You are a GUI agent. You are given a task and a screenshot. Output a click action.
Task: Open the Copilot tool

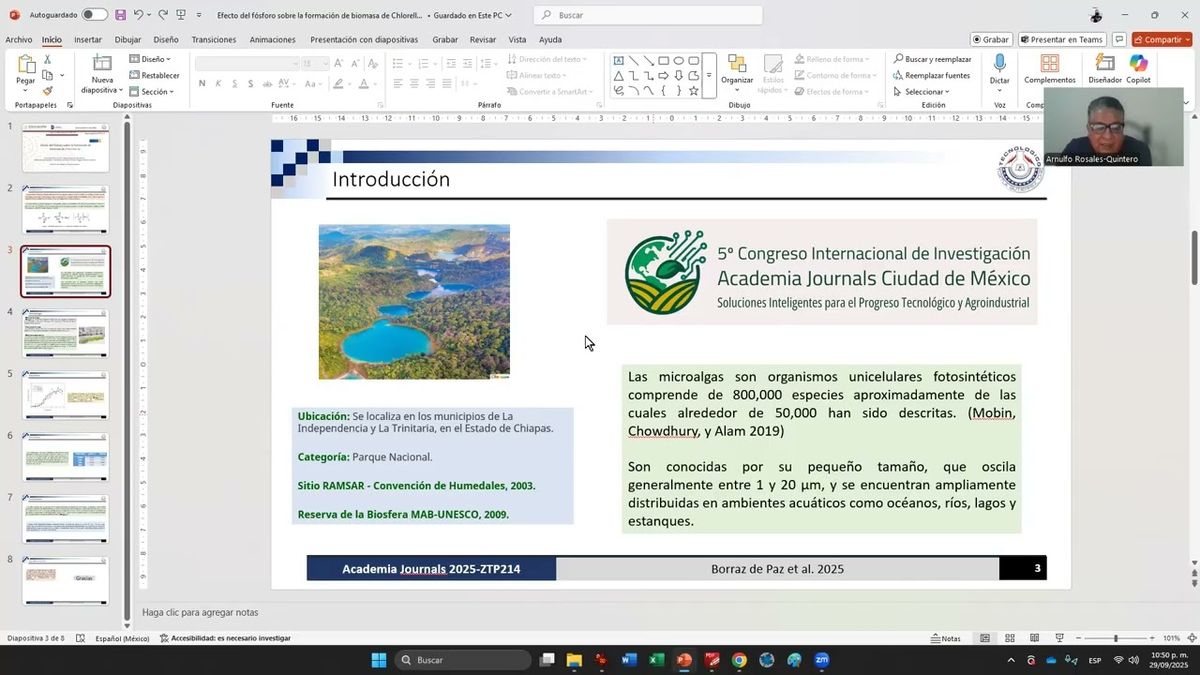point(1138,64)
